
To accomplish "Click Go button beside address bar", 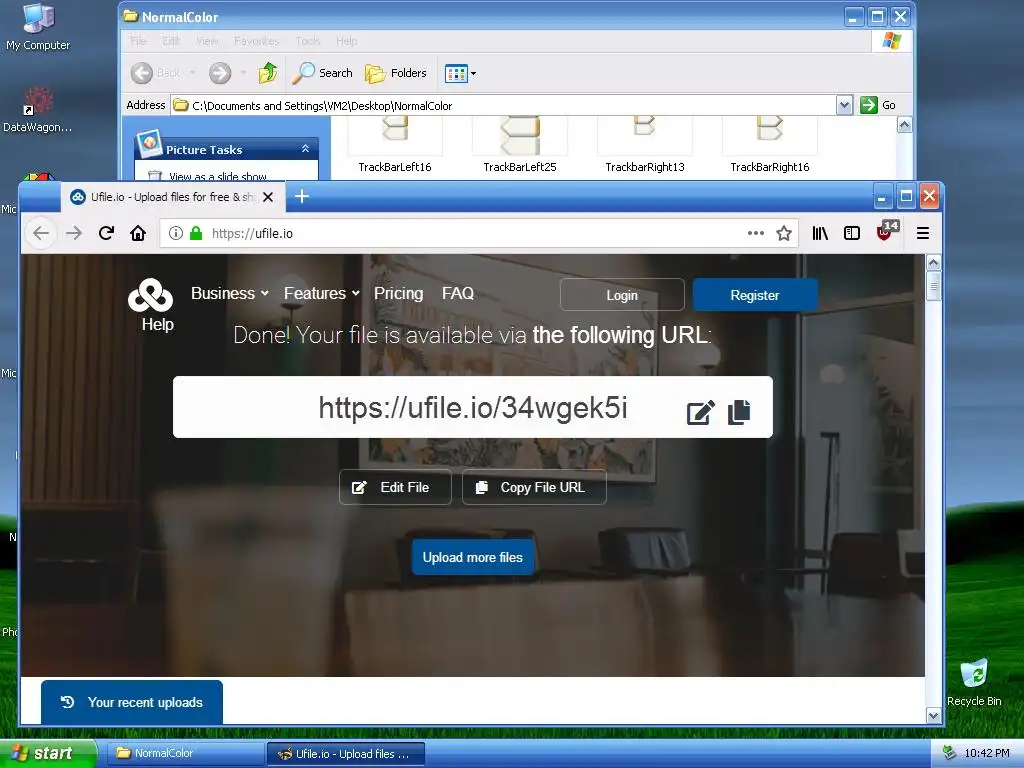I will pyautogui.click(x=878, y=104).
